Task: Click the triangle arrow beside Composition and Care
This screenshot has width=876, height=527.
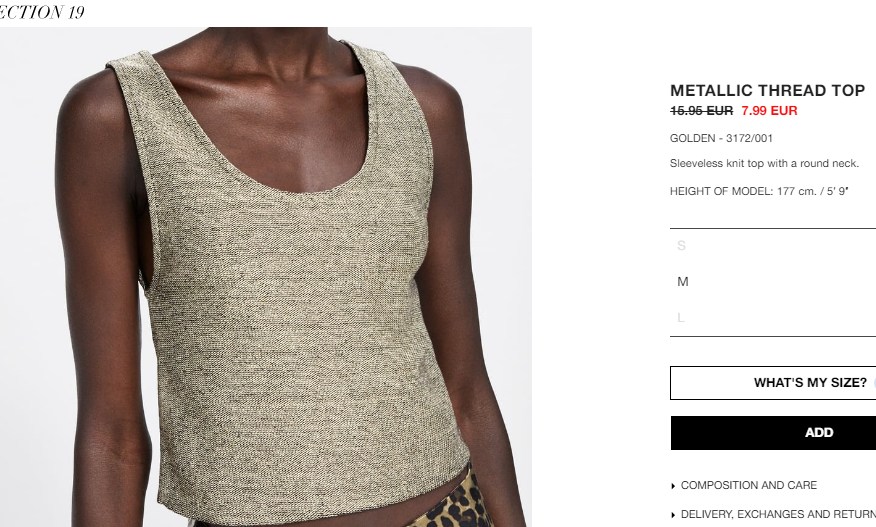Action: pyautogui.click(x=673, y=486)
